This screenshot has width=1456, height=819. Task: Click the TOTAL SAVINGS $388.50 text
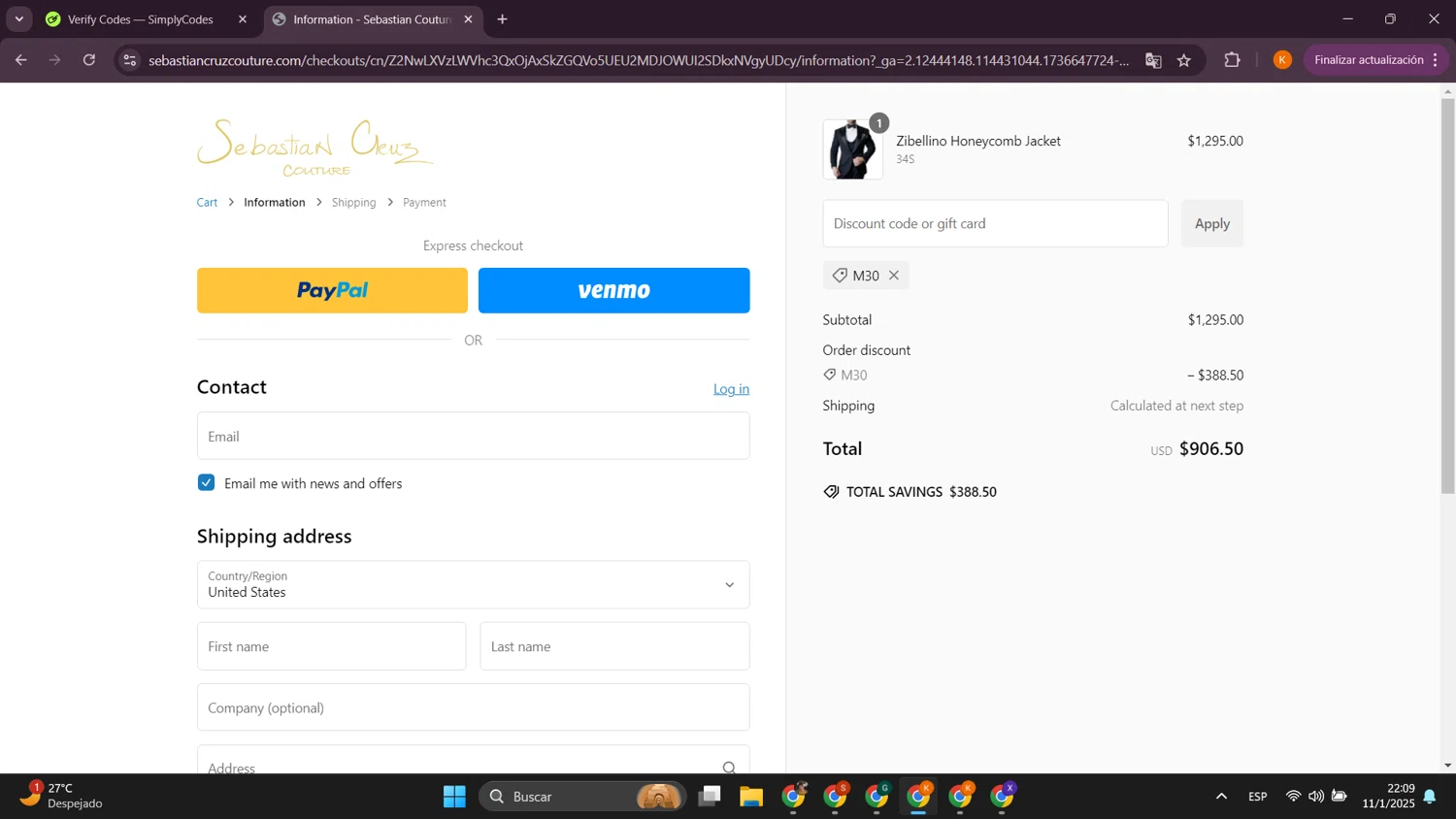(x=921, y=492)
